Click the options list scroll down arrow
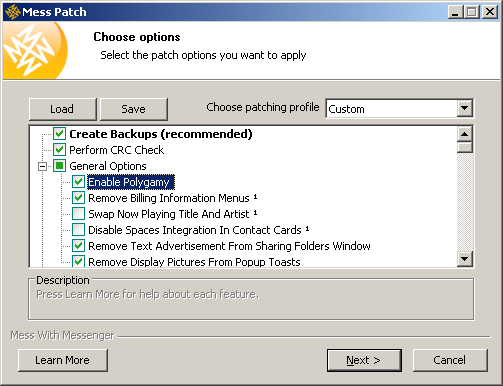This screenshot has height=386, width=503. (465, 259)
